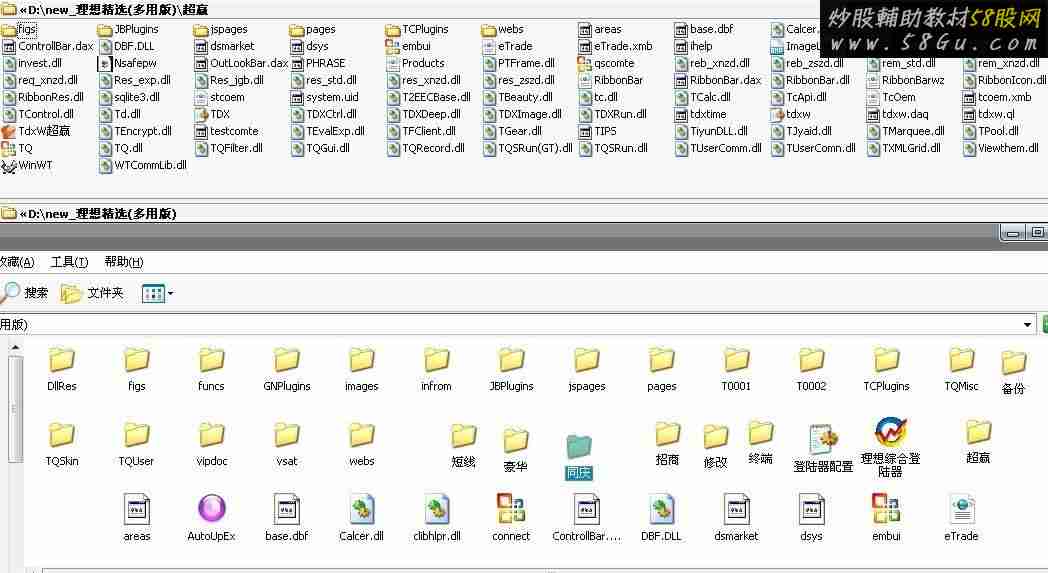The height and width of the screenshot is (573, 1048).
Task: Select TdxW超赢 in the top list
Action: (36, 131)
